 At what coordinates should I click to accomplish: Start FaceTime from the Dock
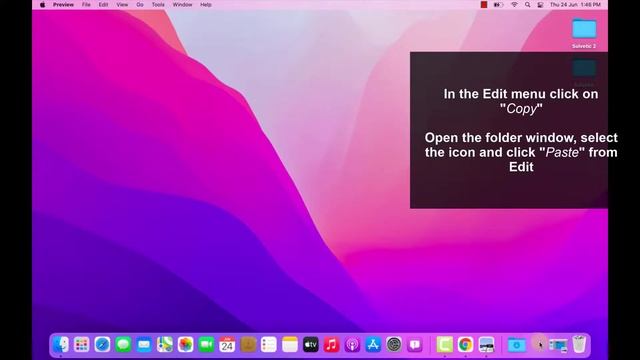pyautogui.click(x=207, y=344)
